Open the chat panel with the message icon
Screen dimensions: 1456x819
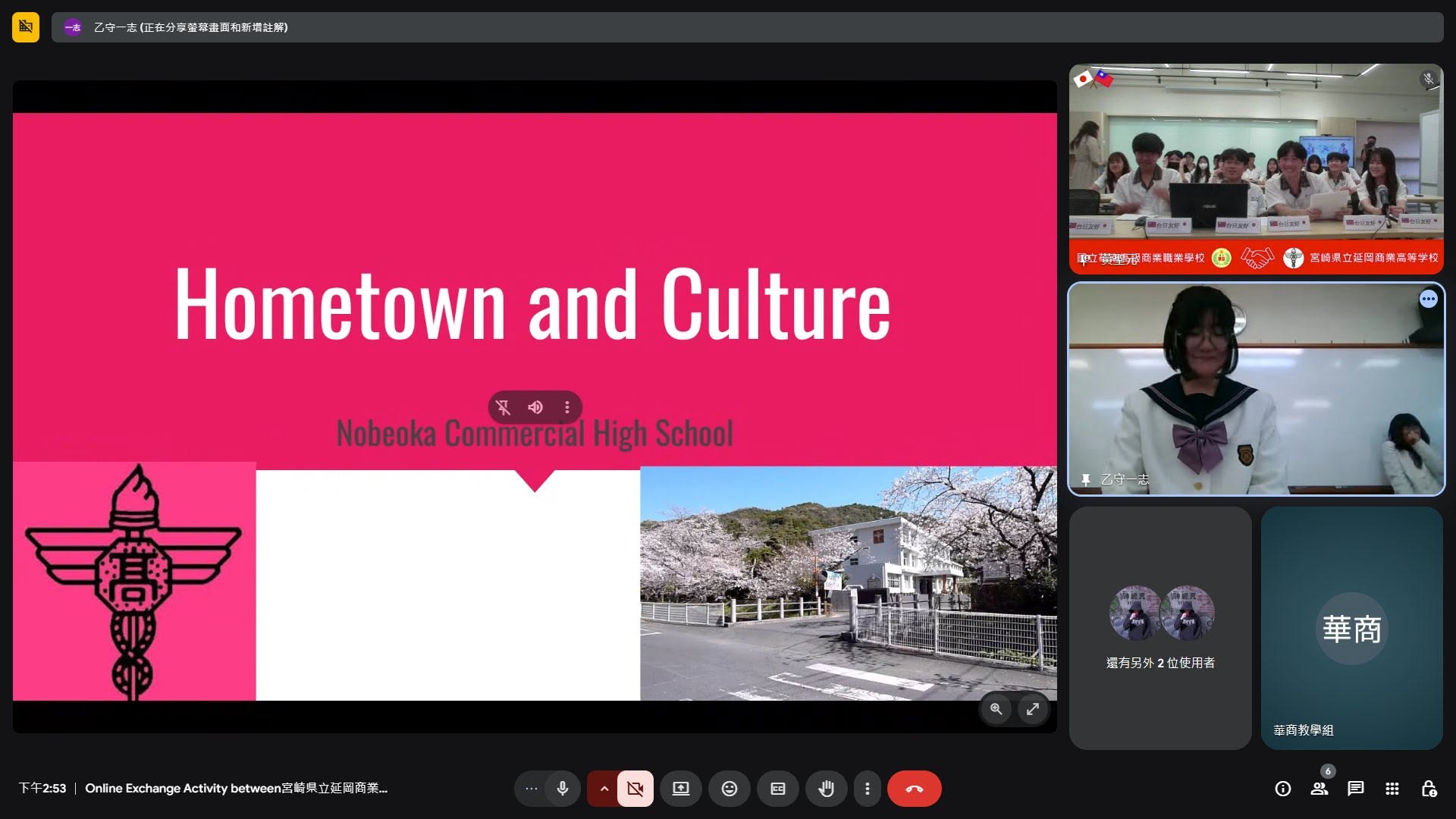click(x=1356, y=789)
